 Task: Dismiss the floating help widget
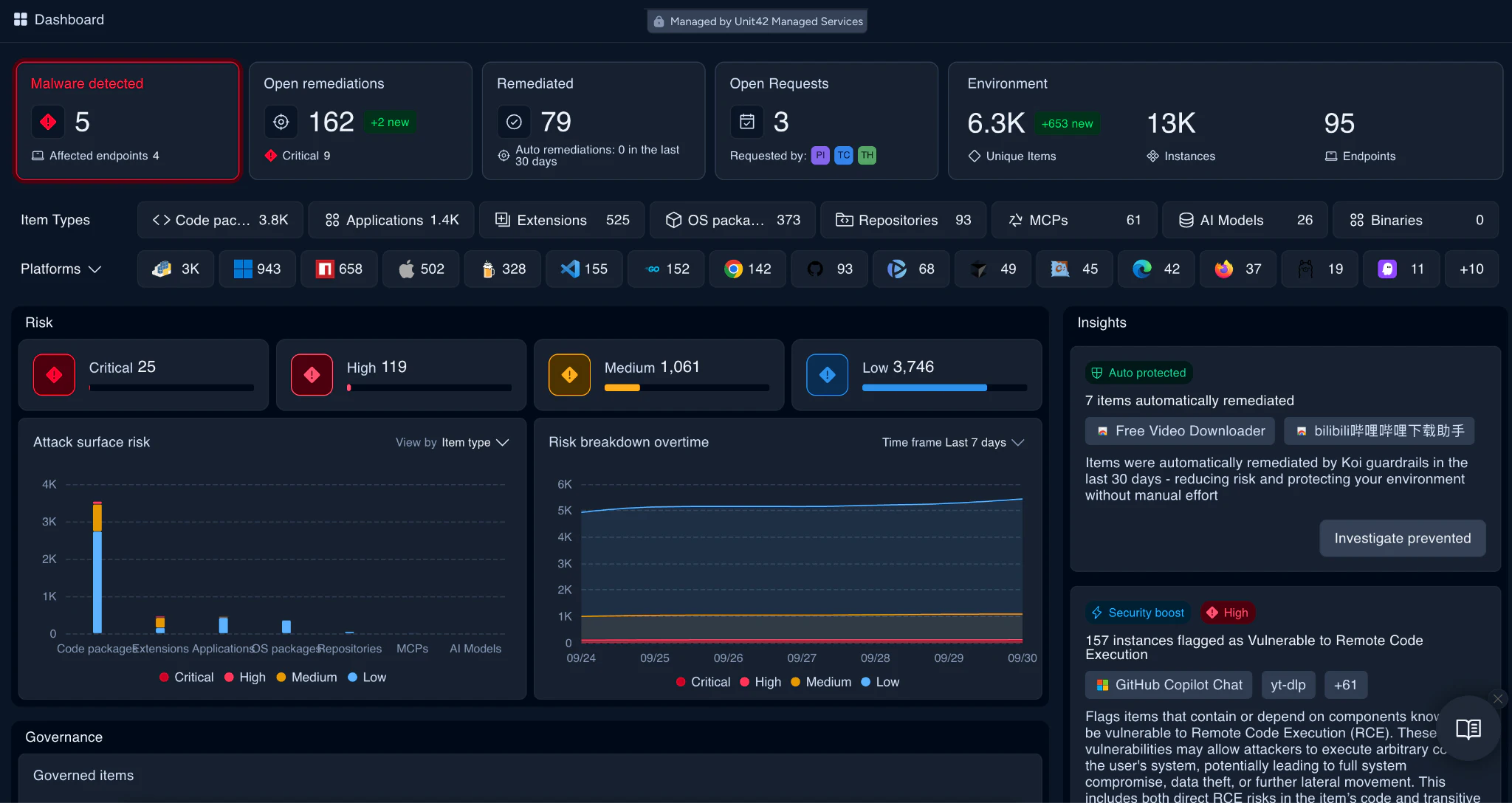[x=1498, y=698]
